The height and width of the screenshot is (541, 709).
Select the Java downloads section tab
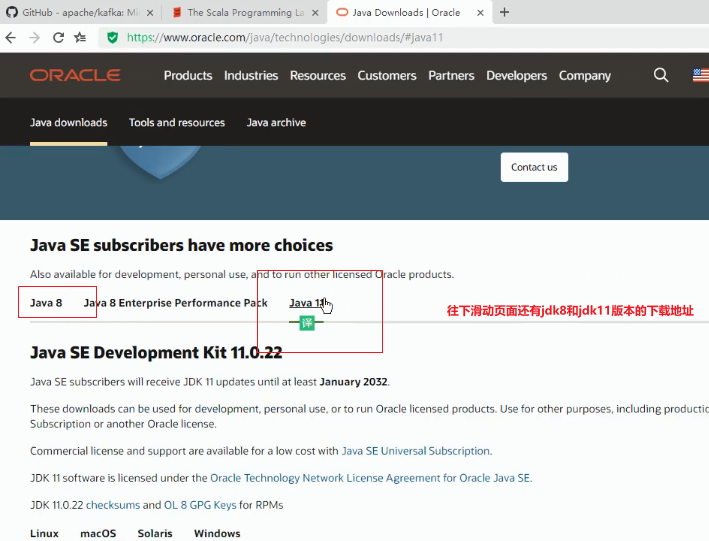point(69,123)
